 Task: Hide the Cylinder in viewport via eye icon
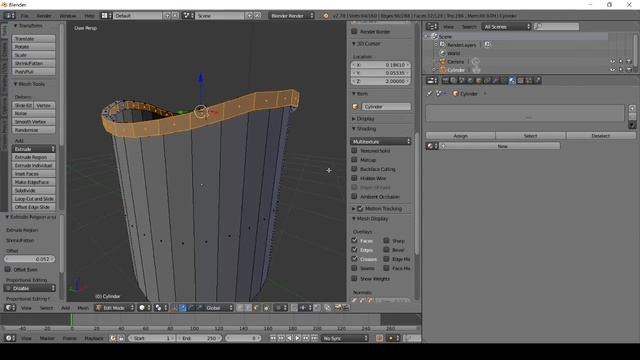[612, 70]
